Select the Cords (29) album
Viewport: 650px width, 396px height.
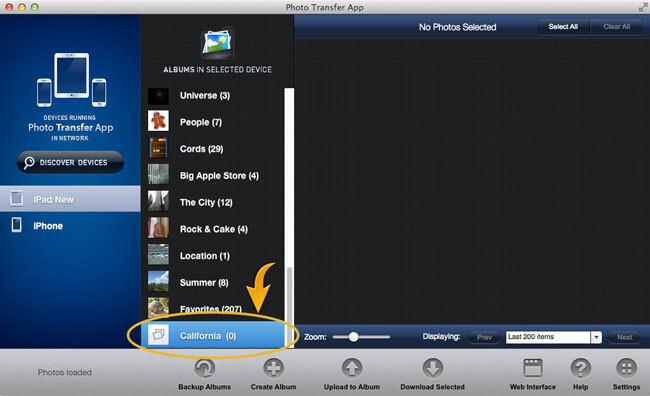(213, 149)
